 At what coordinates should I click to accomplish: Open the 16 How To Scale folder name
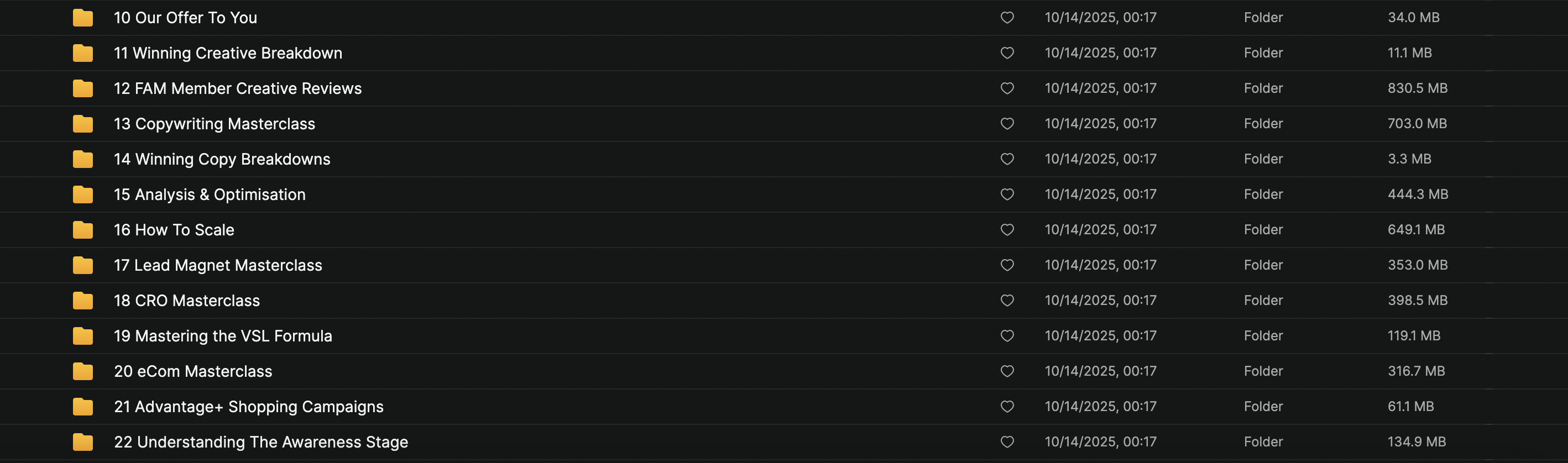click(x=174, y=230)
